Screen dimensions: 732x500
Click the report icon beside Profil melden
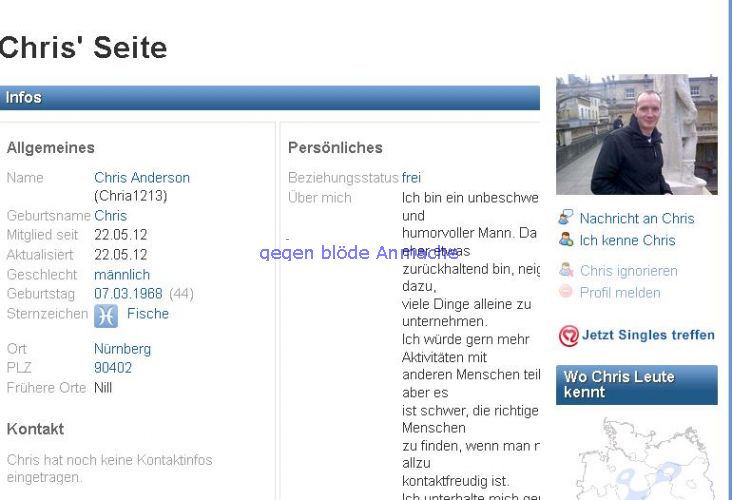pos(566,292)
